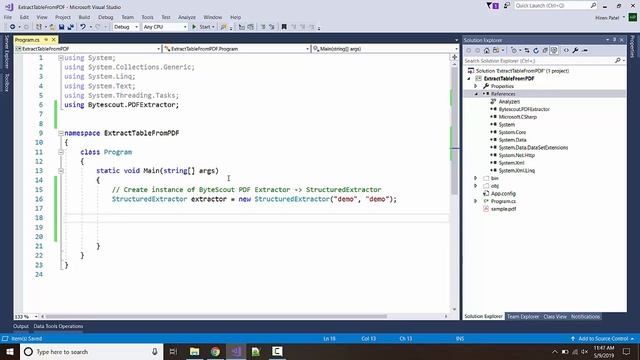Open the Any CPU platform dropdown
This screenshot has height=360, width=640.
tap(165, 27)
